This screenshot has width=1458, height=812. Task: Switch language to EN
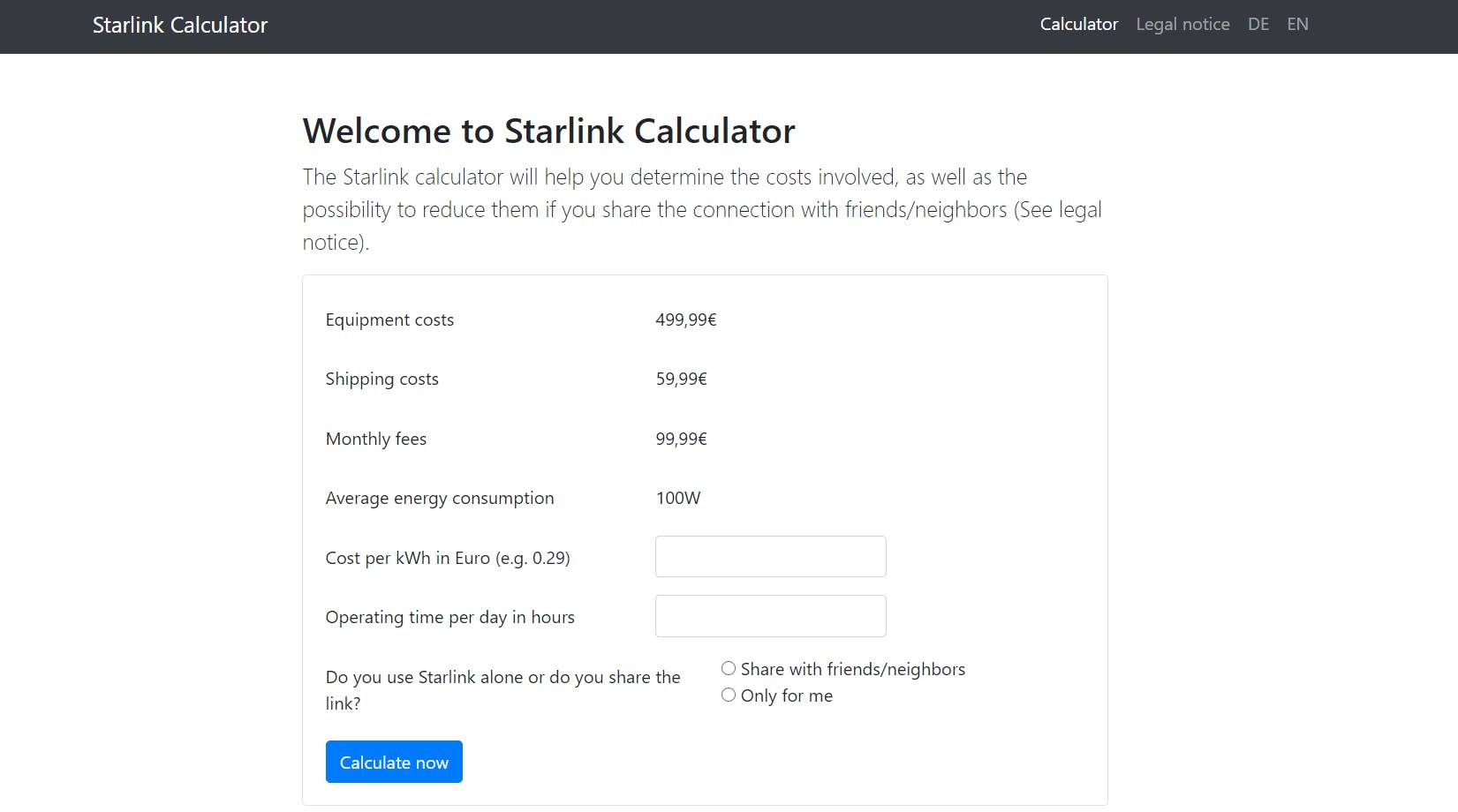click(1297, 24)
